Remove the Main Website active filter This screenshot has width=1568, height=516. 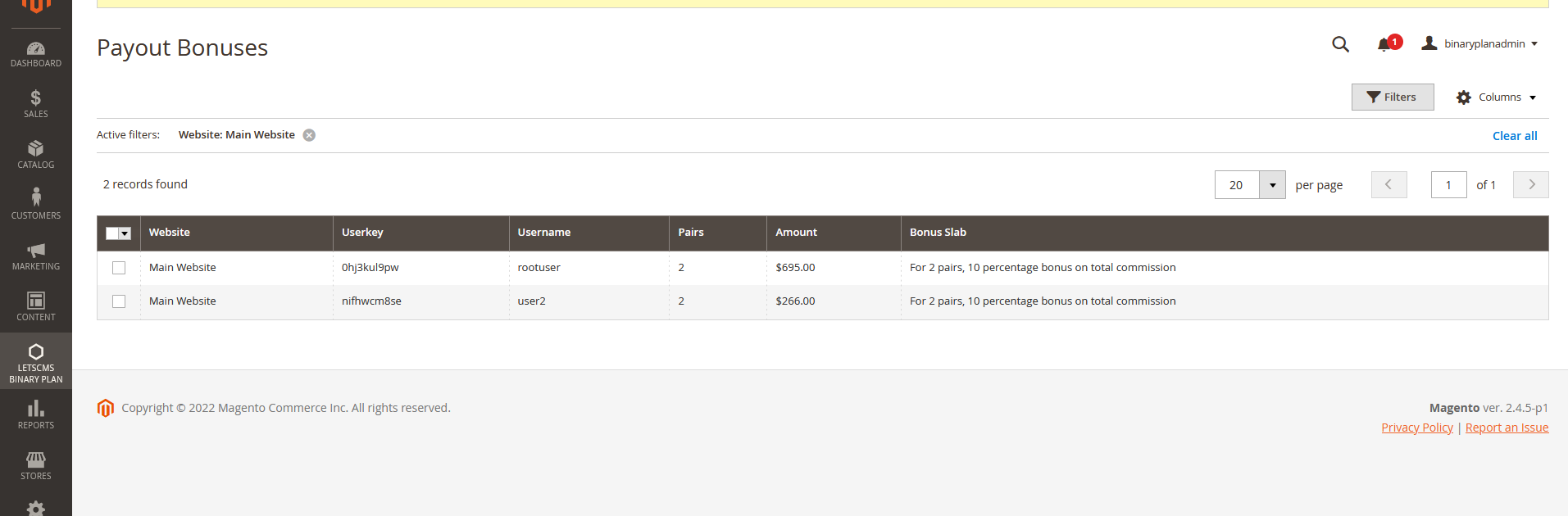309,135
